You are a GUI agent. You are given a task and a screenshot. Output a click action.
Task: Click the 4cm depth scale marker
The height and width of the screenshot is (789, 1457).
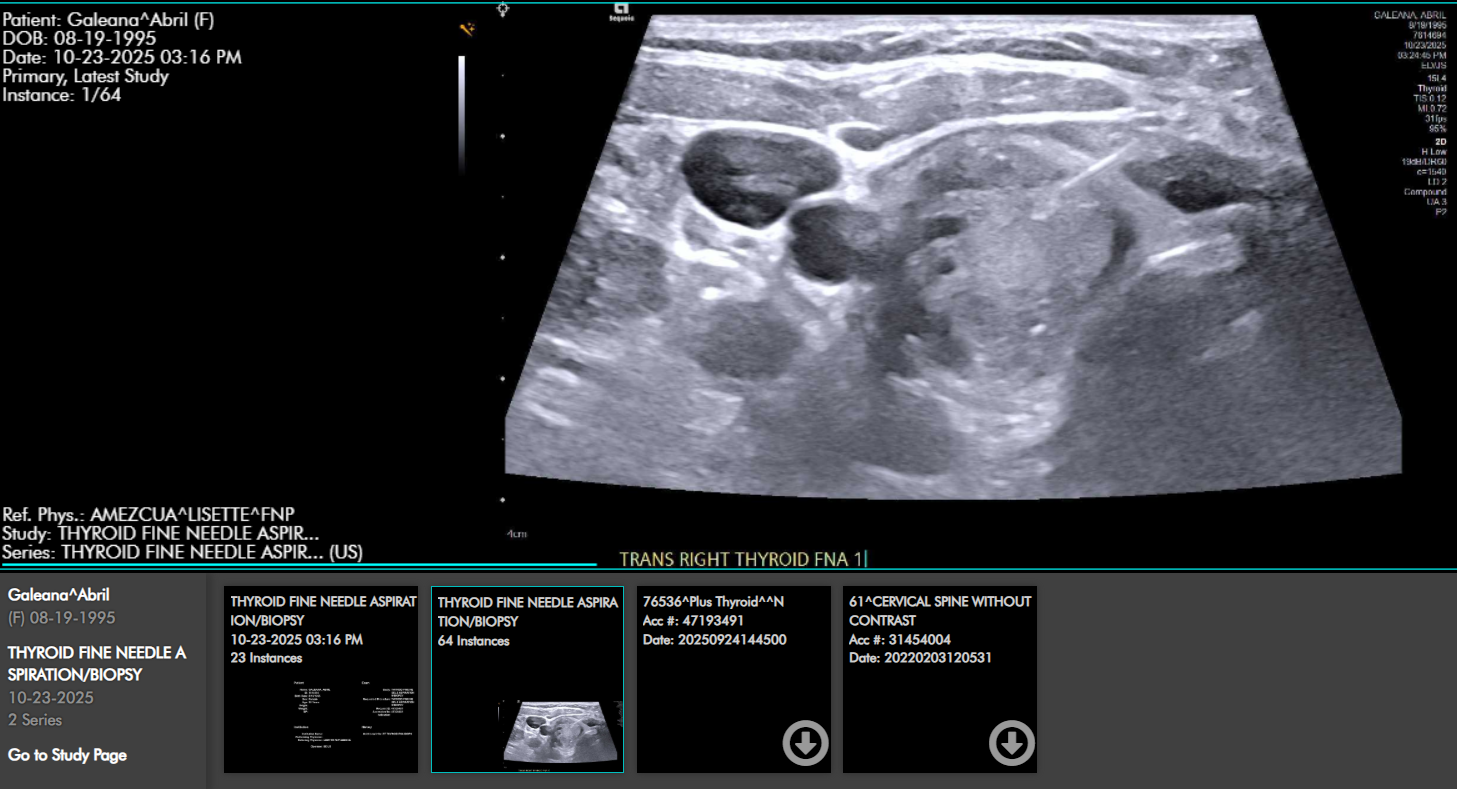pos(516,534)
